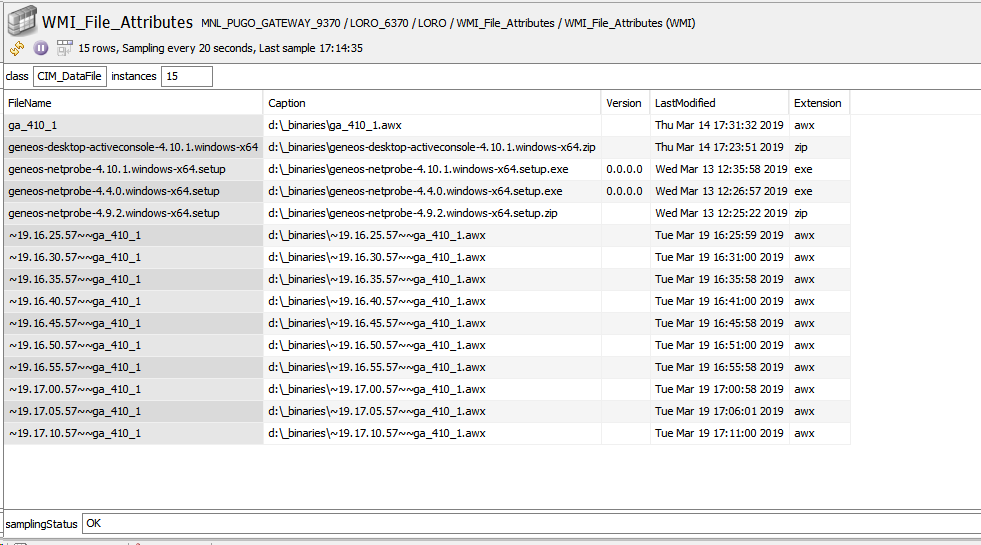The image size is (981, 545).
Task: Click LastModified Tue Mar 19 16:41:00 2019
Action: tap(719, 301)
